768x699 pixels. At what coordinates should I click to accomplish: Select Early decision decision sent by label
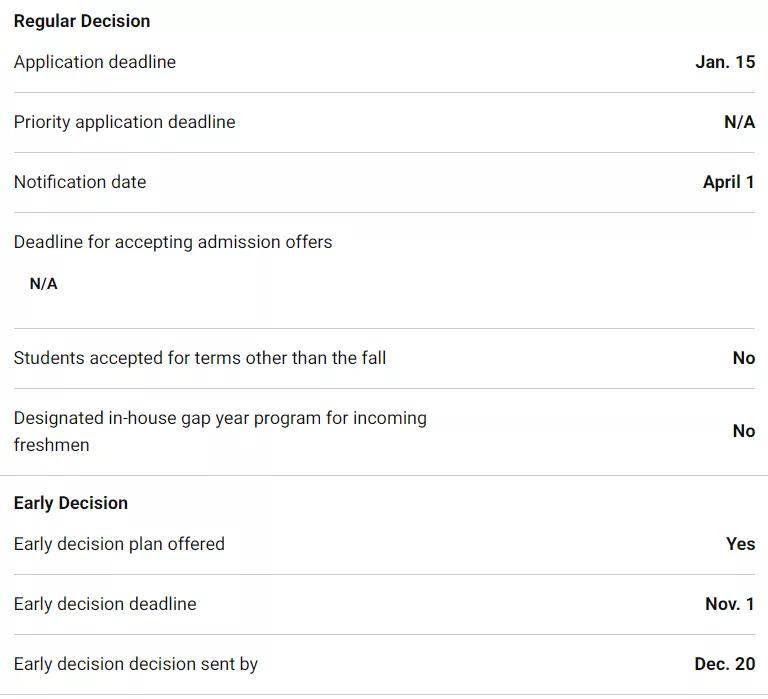tap(136, 664)
